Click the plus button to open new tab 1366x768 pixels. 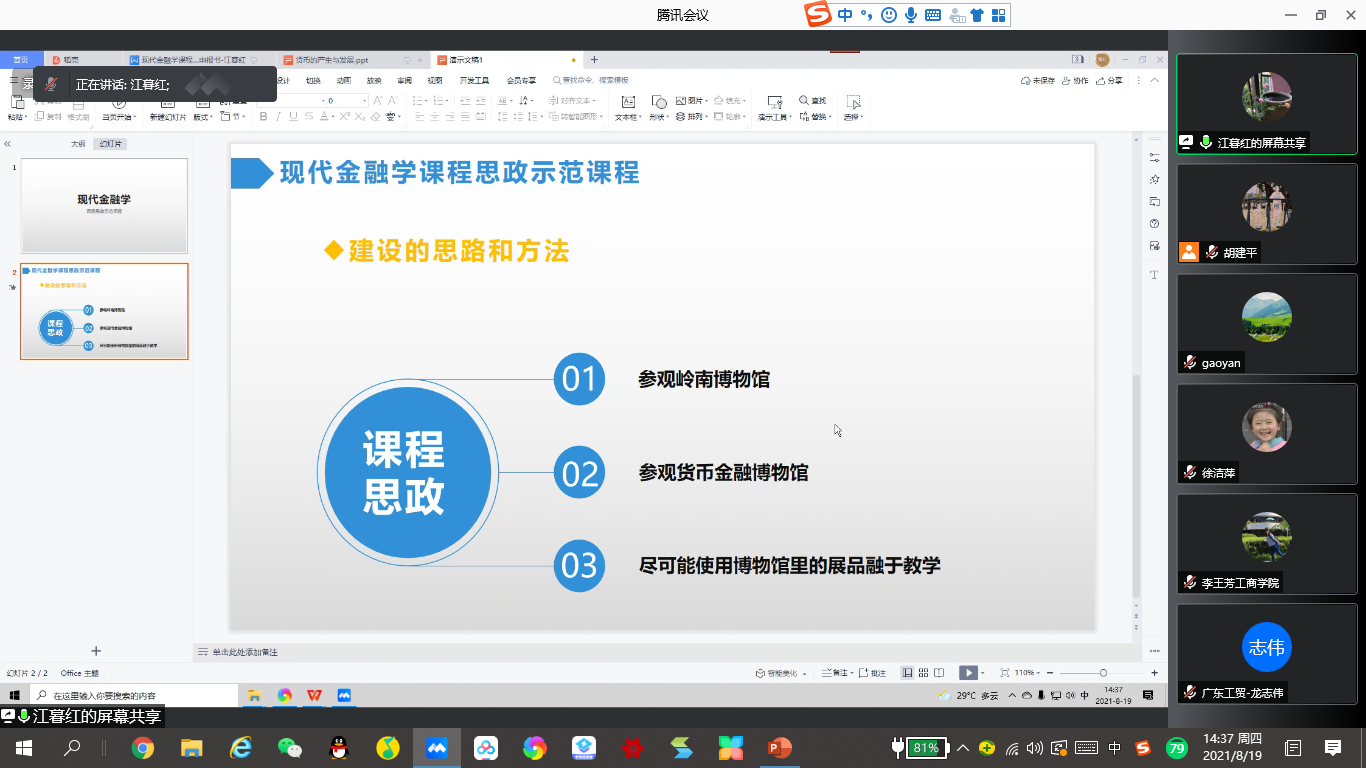pyautogui.click(x=594, y=60)
